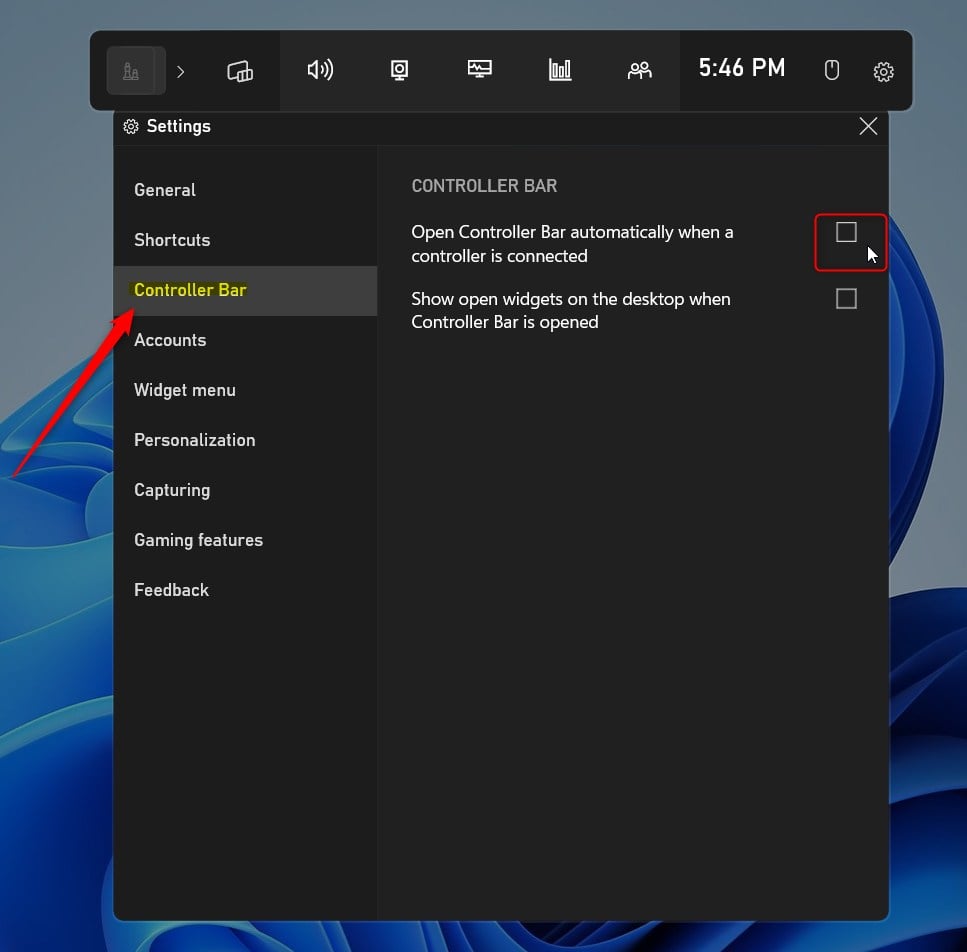Expand the chevron next to the Xbox button
This screenshot has height=952, width=967.
[180, 71]
